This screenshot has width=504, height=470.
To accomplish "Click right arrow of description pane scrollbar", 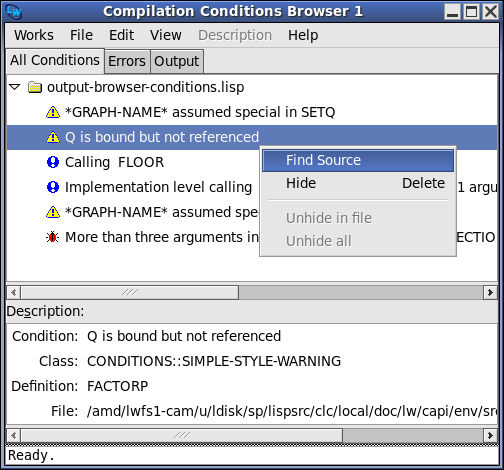I will 490,435.
